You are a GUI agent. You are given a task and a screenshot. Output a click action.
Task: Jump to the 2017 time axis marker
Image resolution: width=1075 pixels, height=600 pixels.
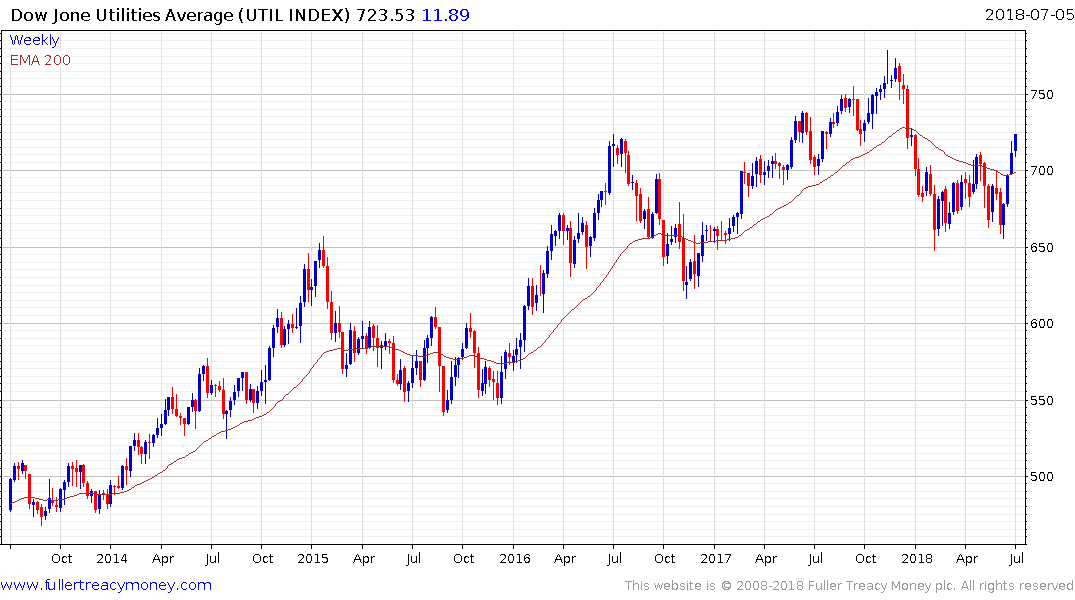[715, 558]
